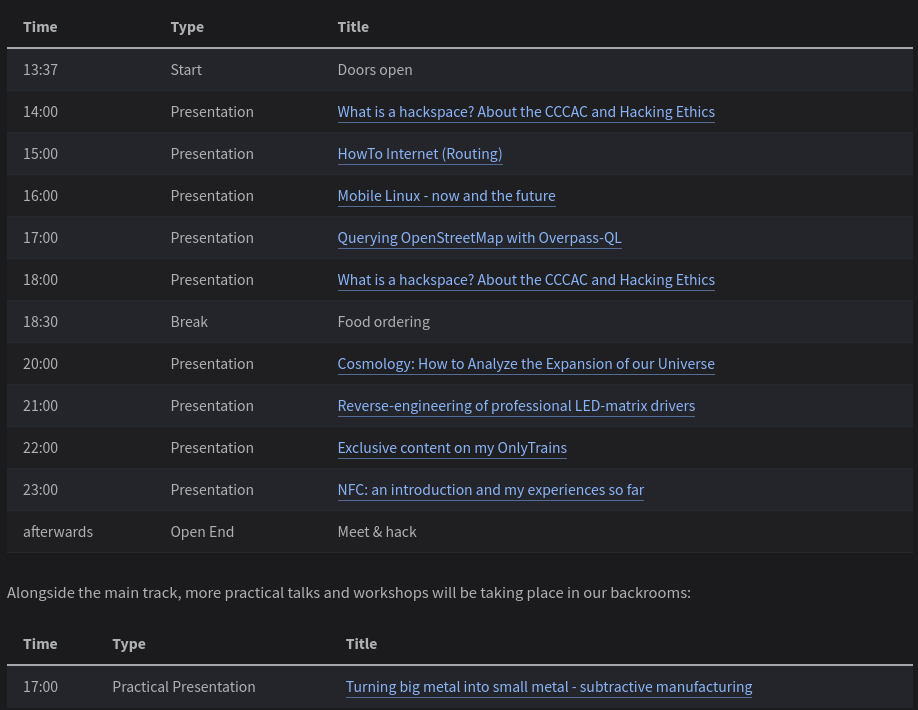Viewport: 918px width, 710px height.
Task: Click the Open End type cell
Action: (202, 532)
